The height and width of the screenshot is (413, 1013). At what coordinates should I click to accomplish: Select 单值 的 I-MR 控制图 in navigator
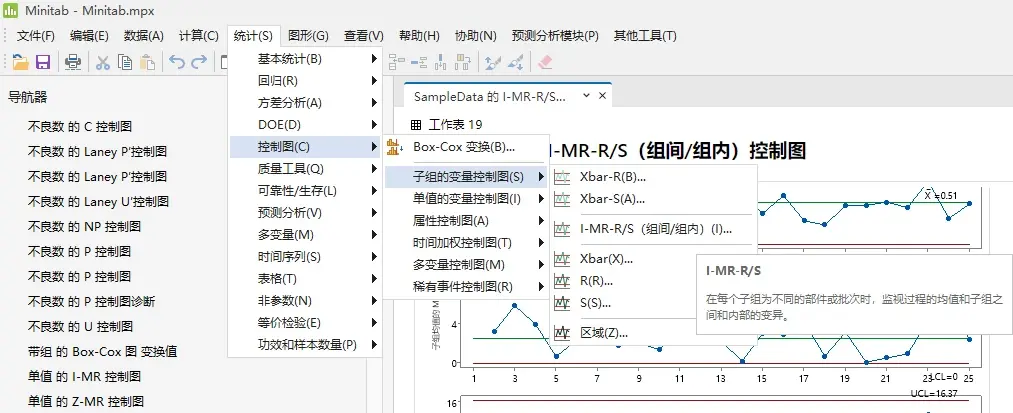[x=84, y=376]
